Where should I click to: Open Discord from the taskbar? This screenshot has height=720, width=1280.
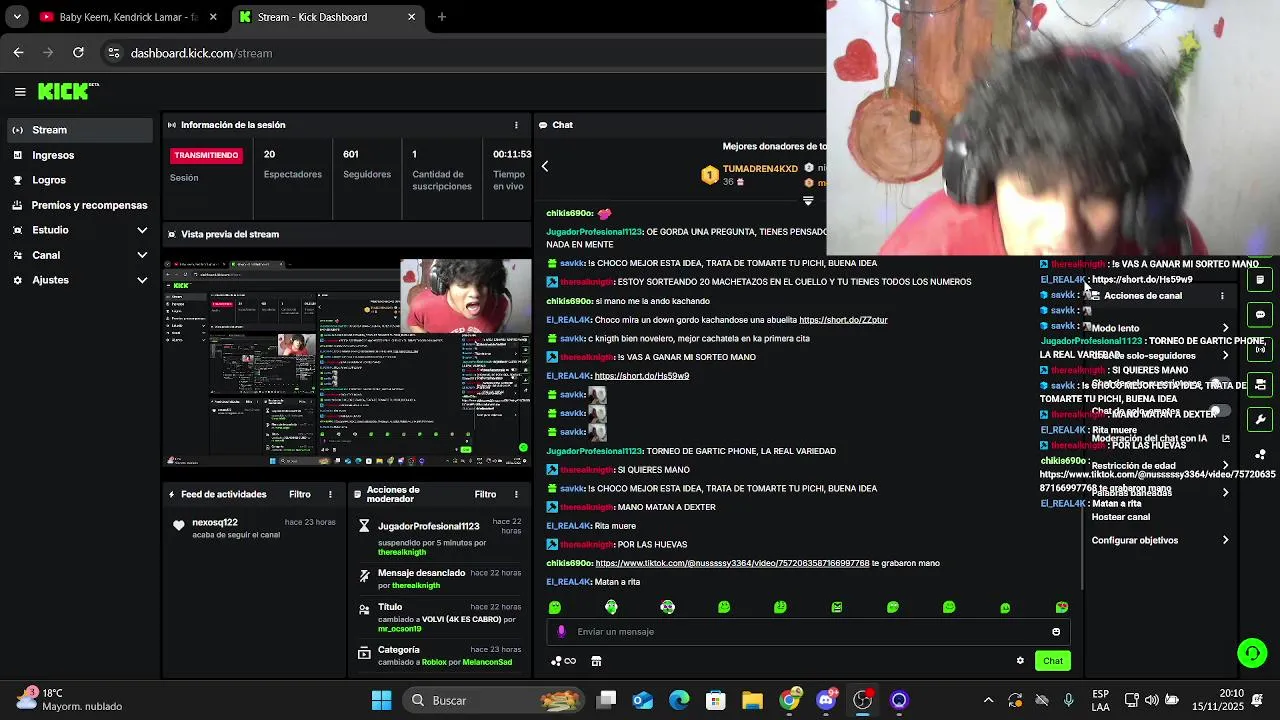tap(826, 700)
